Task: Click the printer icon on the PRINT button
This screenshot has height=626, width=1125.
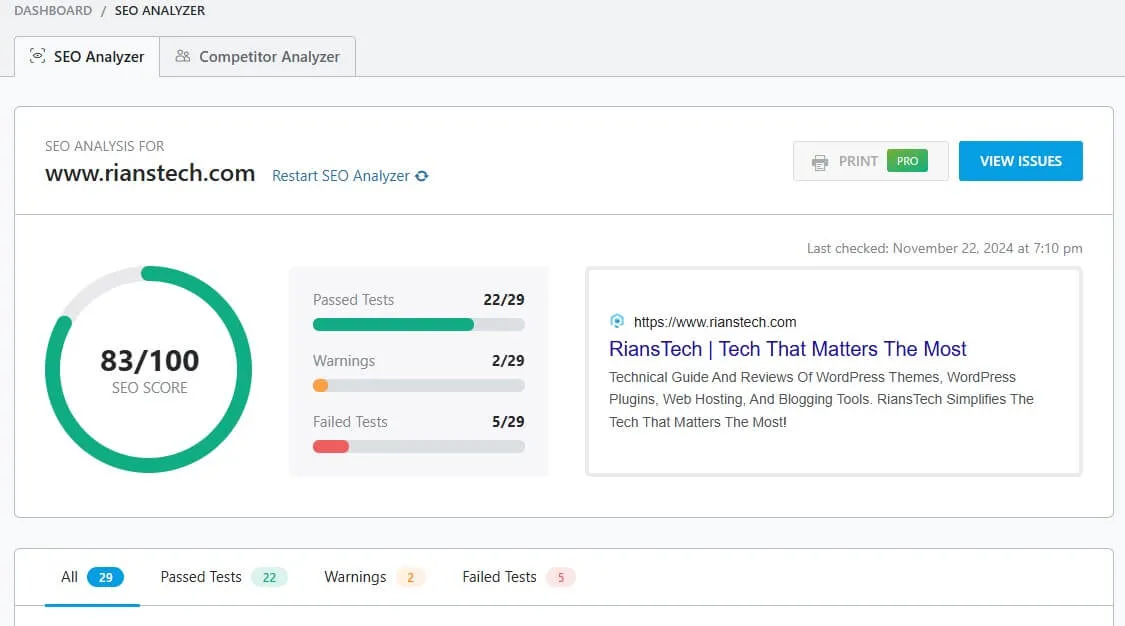Action: click(819, 160)
